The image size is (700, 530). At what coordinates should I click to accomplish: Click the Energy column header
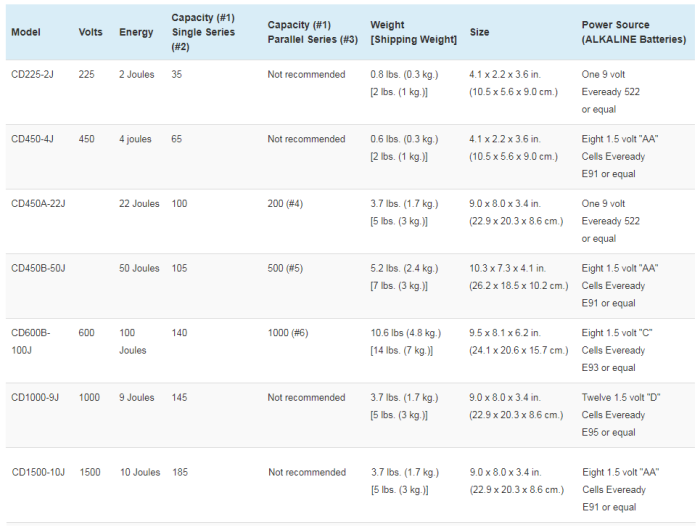pyautogui.click(x=136, y=32)
